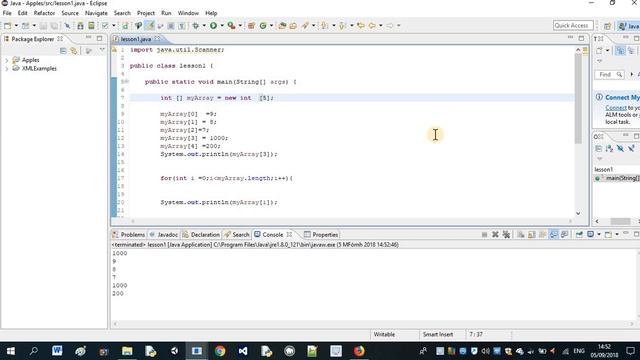Click the Find field in task list

(x=609, y=75)
